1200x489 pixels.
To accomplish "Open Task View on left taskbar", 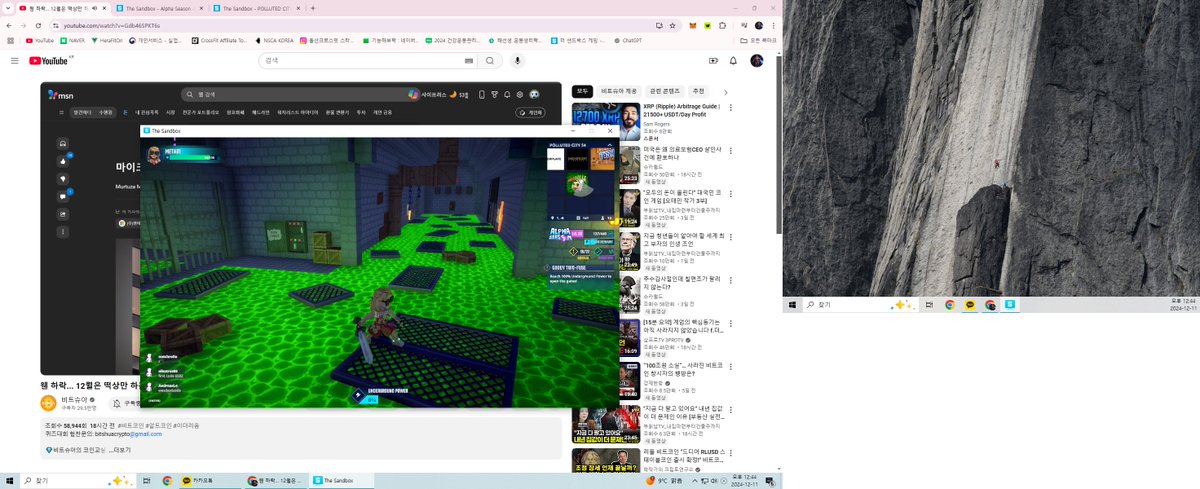I will (147, 481).
